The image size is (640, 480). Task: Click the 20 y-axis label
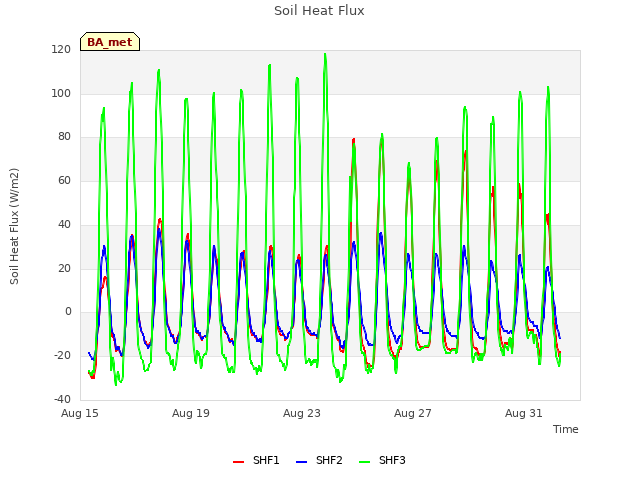click(x=64, y=269)
